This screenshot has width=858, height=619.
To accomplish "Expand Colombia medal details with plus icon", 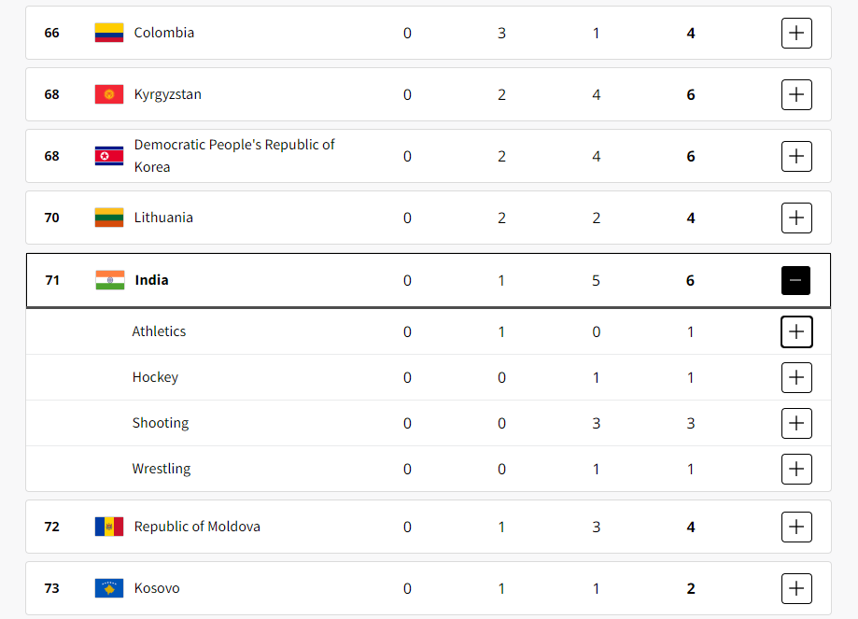I will (x=796, y=33).
